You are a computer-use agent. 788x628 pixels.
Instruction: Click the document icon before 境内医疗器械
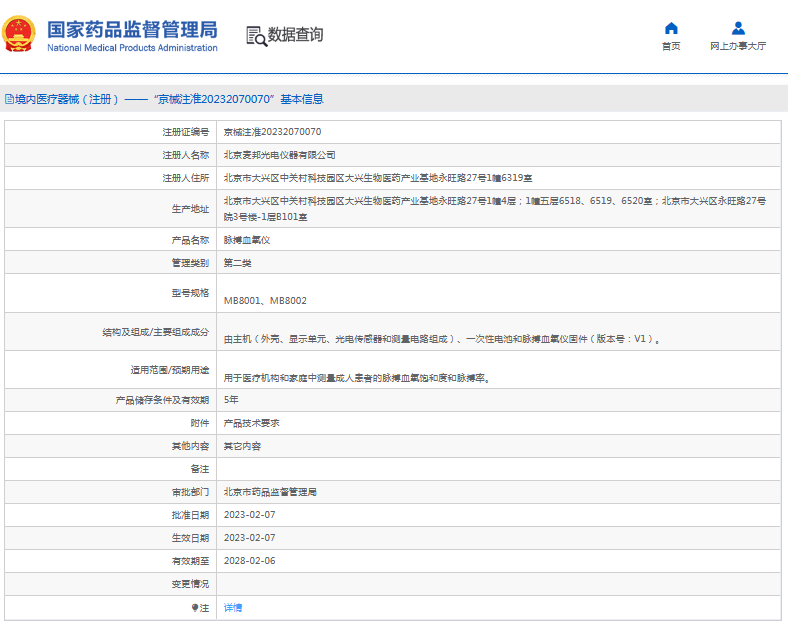click(x=10, y=99)
